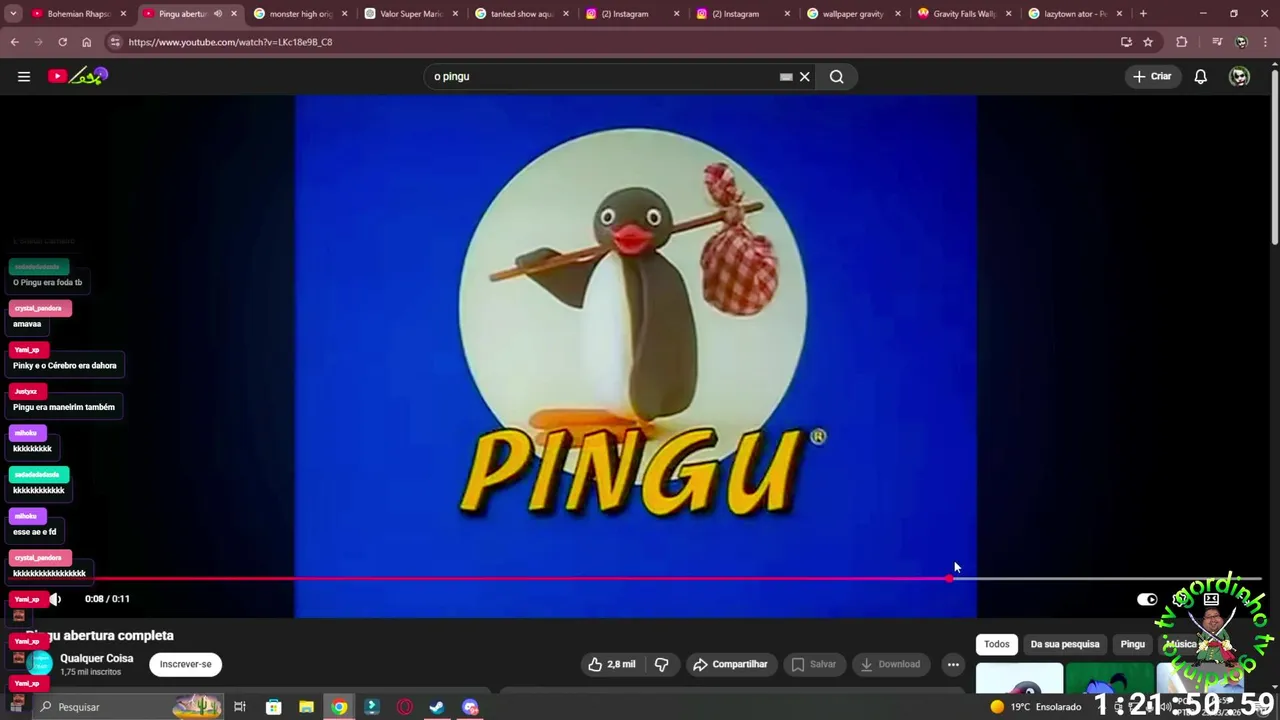Open the 19°C Ensolarado weather widget
Screen dimensions: 1280x720
pyautogui.click(x=1036, y=707)
